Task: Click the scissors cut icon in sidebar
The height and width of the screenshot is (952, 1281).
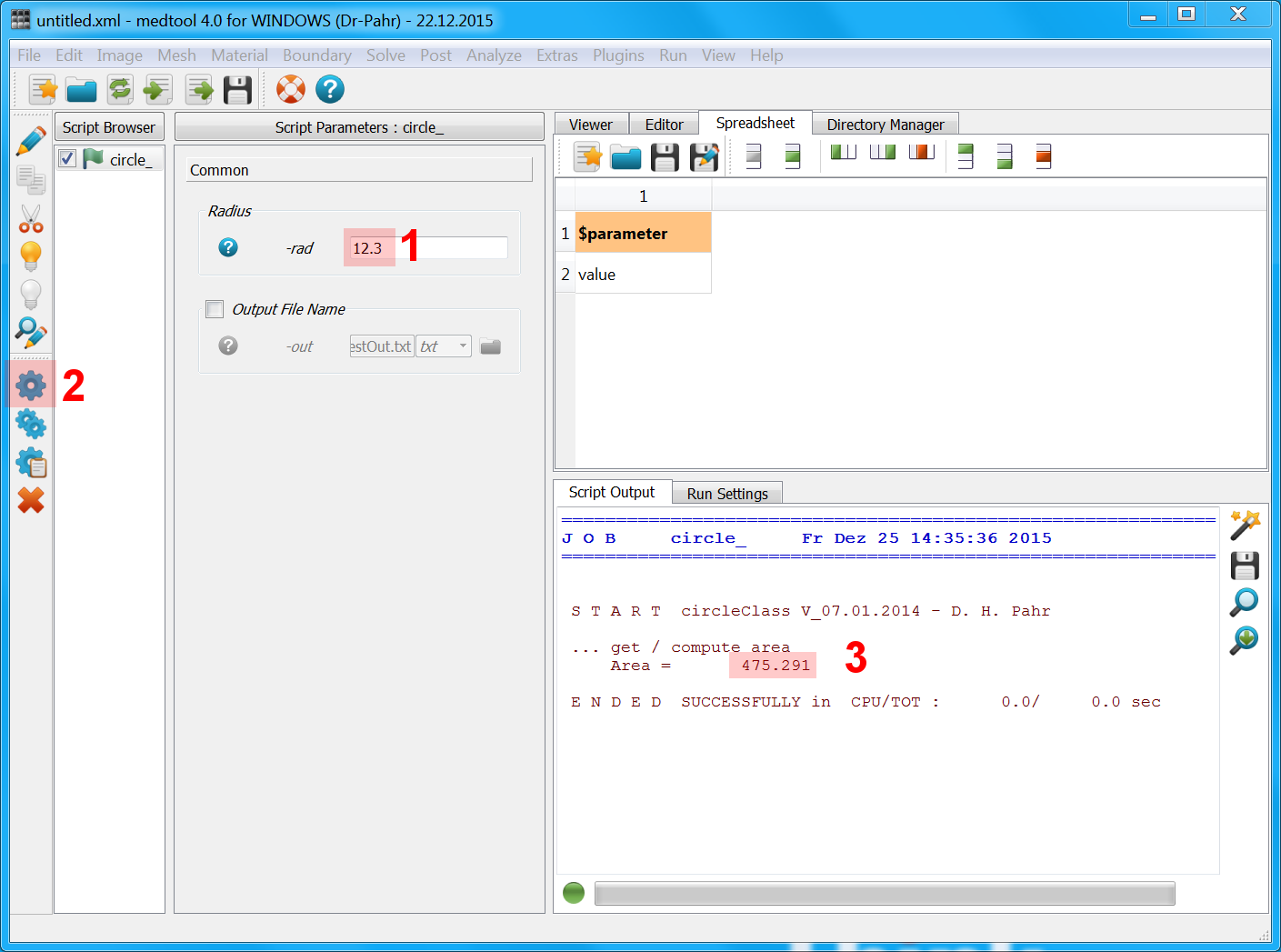Action: [x=31, y=218]
